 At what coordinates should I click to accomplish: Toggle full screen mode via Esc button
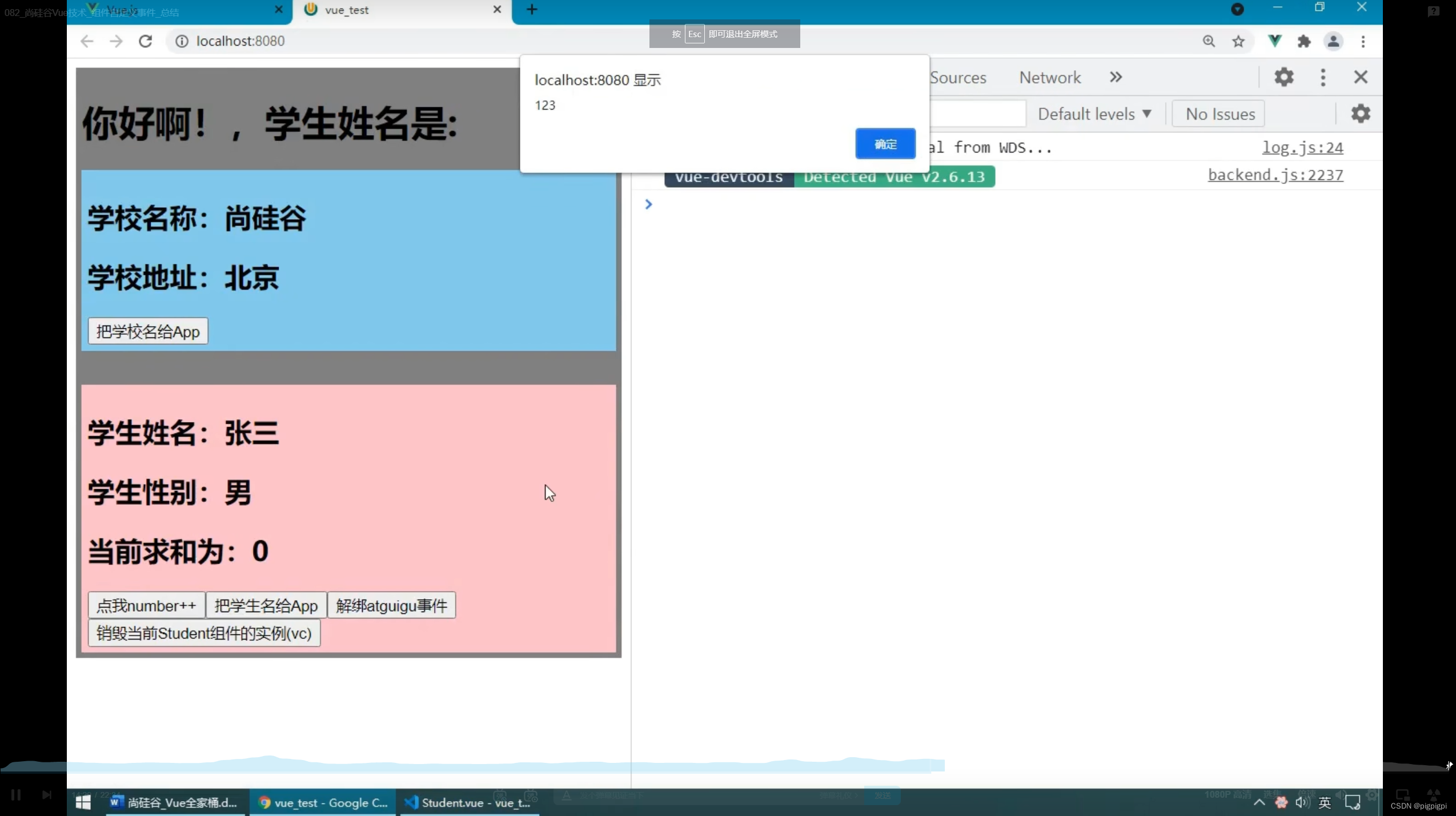pos(695,34)
